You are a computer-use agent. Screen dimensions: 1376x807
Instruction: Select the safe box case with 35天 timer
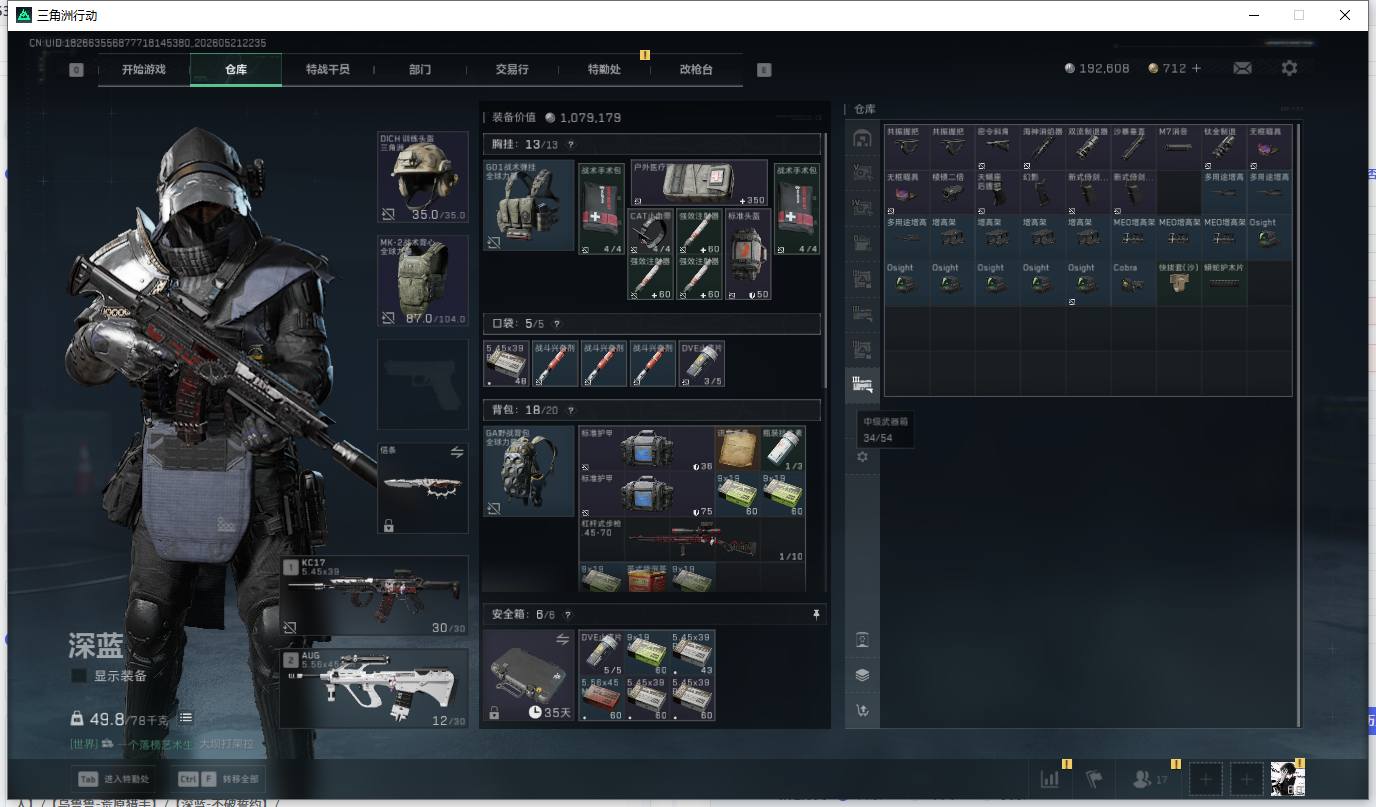point(528,676)
